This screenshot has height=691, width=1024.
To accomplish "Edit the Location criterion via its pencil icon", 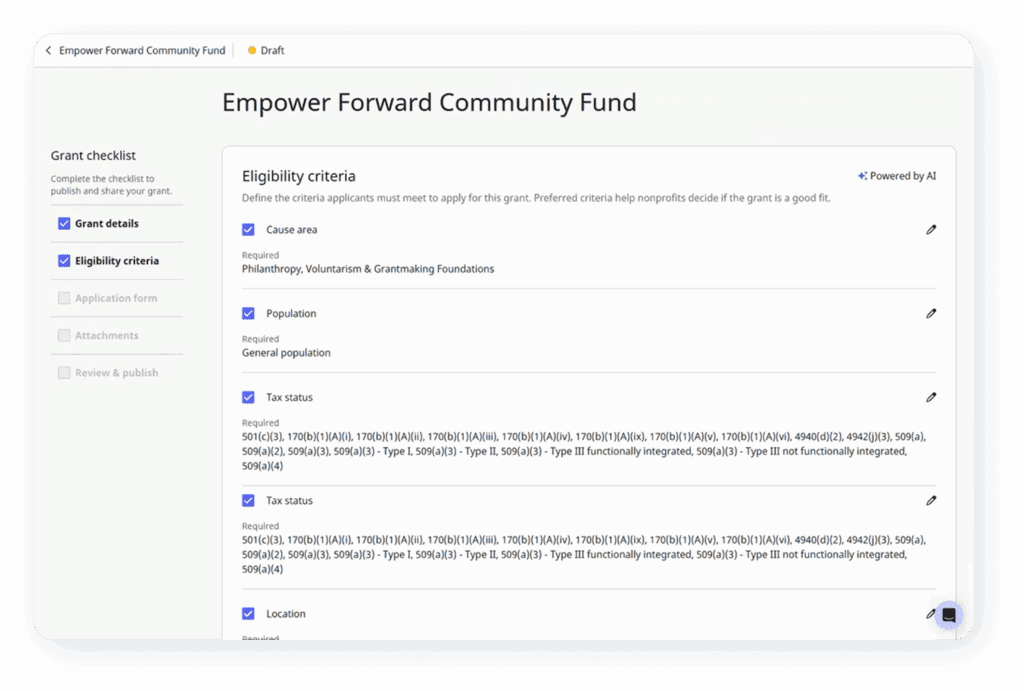I will tap(931, 613).
